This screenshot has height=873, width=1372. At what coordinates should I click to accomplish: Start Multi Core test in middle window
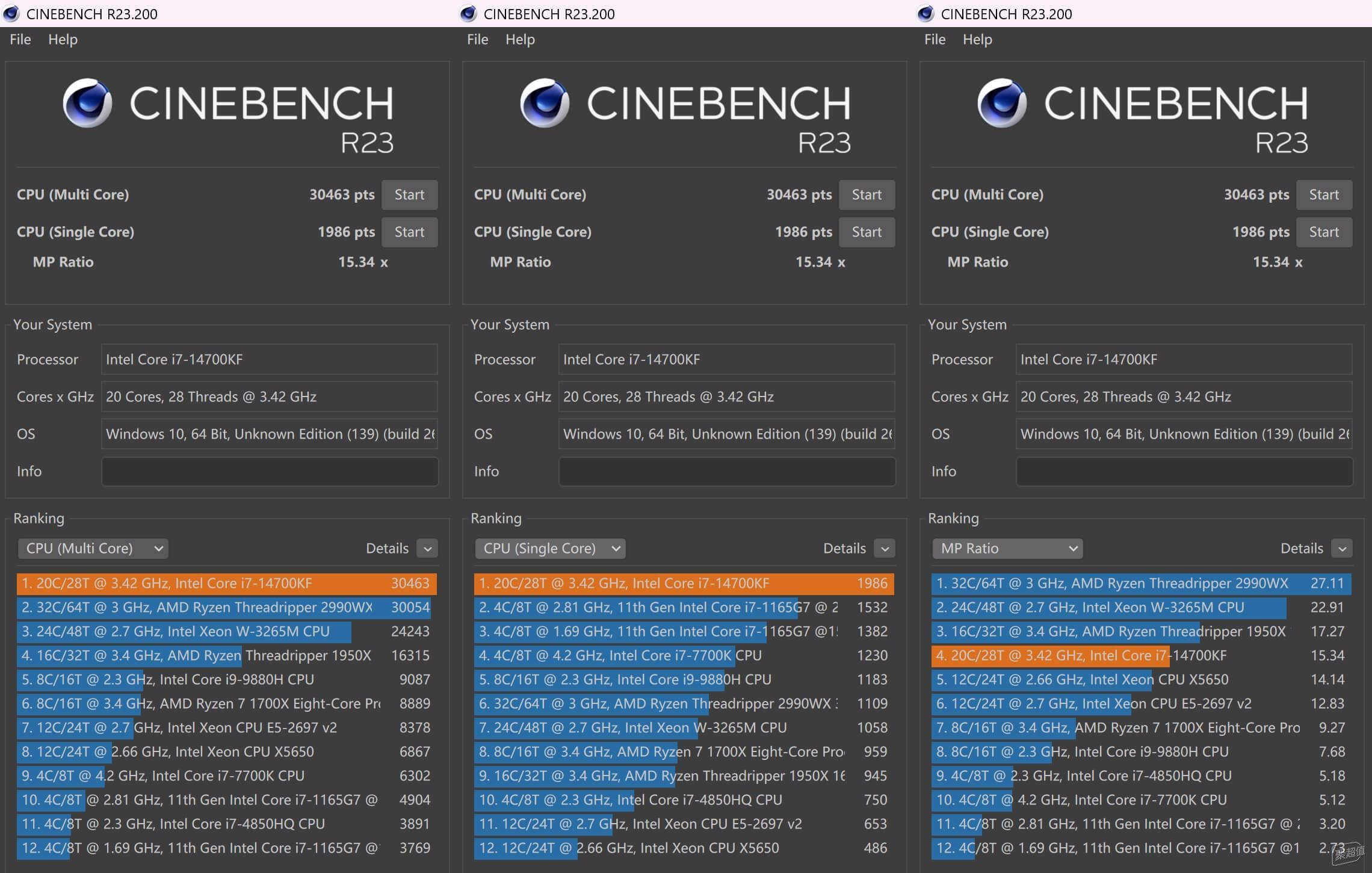click(x=867, y=194)
